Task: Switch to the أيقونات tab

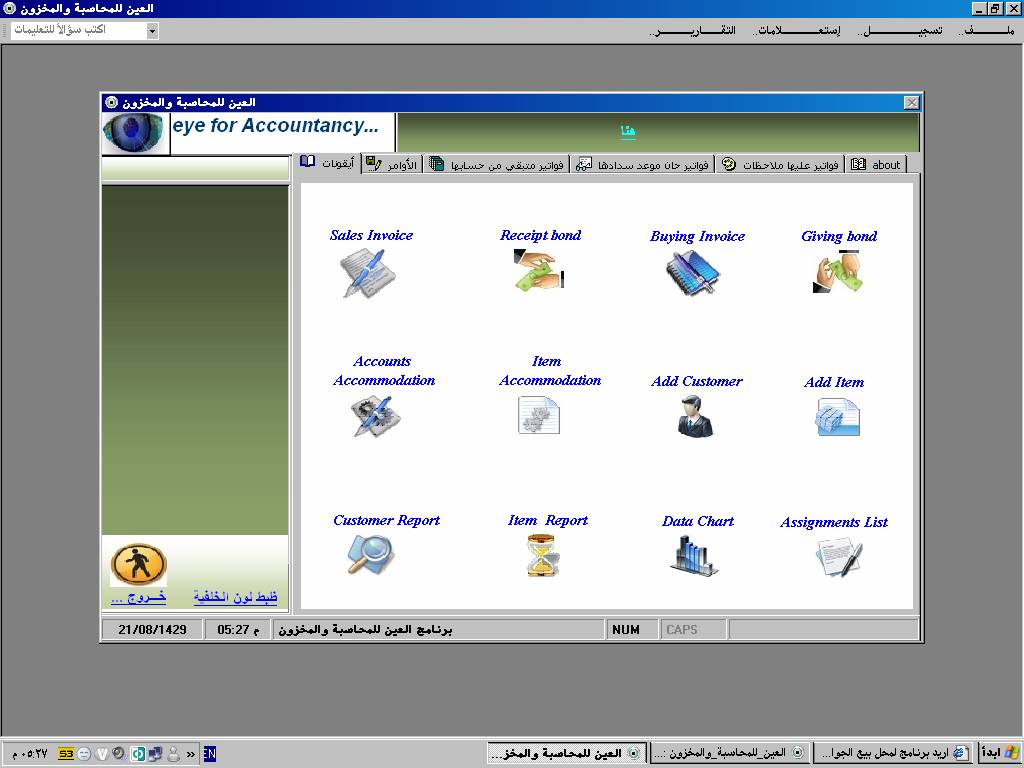Action: coord(328,163)
